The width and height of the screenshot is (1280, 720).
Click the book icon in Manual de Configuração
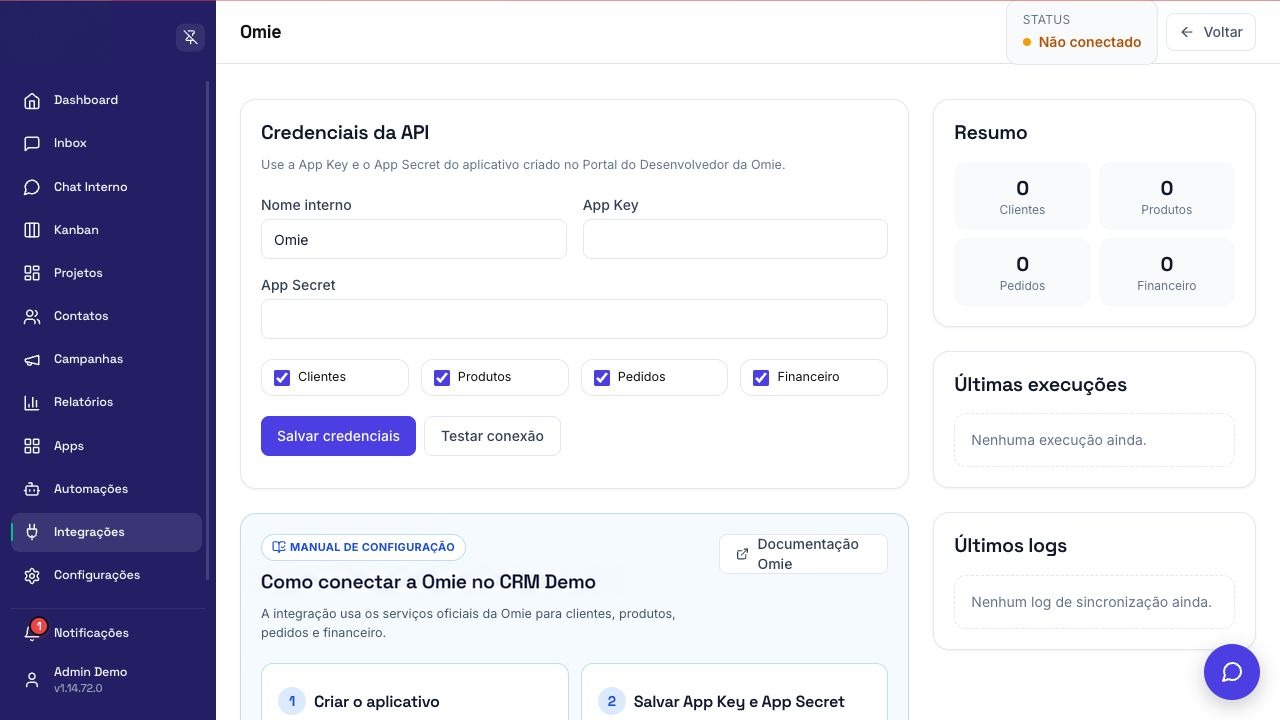pos(279,547)
